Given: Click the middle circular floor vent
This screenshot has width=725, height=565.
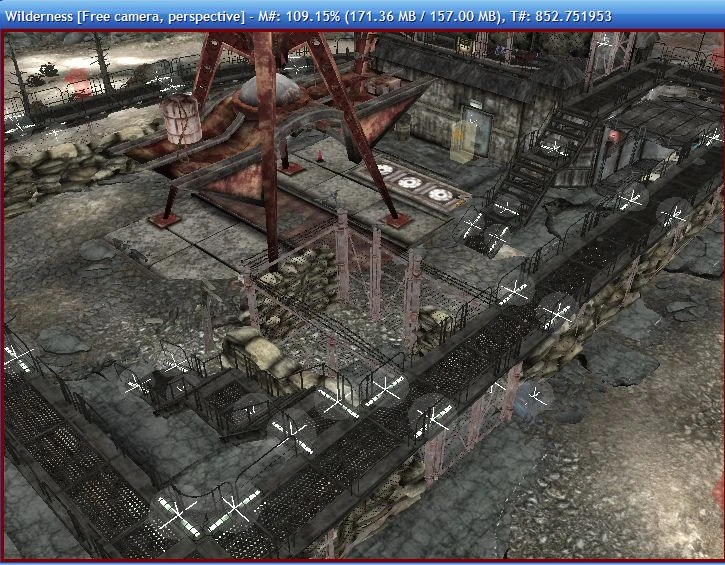Looking at the screenshot, I should 410,183.
